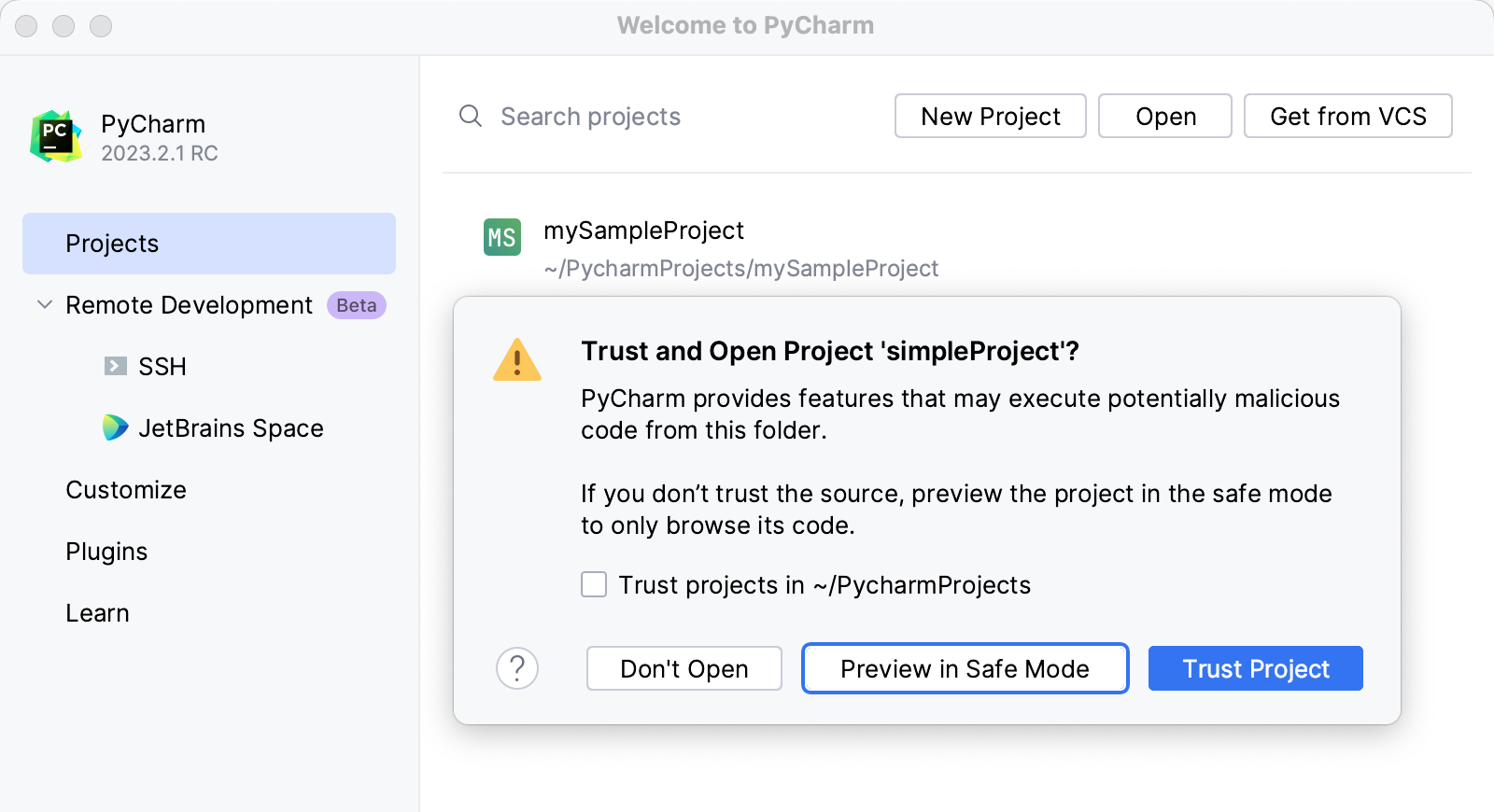The image size is (1494, 812).
Task: Click the Beta badge next to Remote Development
Action: point(356,305)
